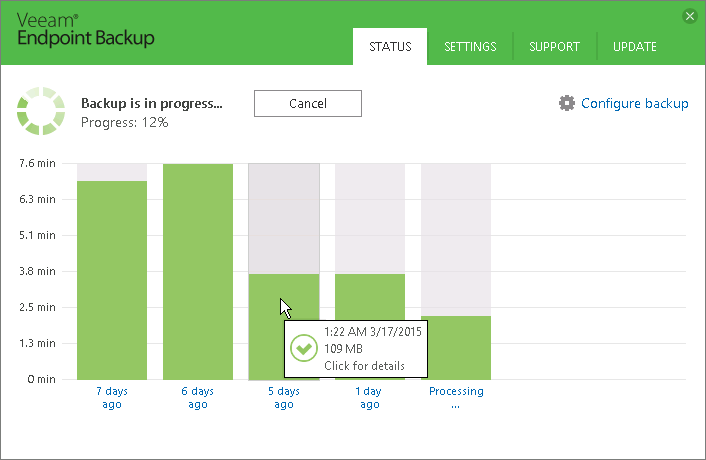706x460 pixels.
Task: Select the STATUS tab
Action: (390, 47)
